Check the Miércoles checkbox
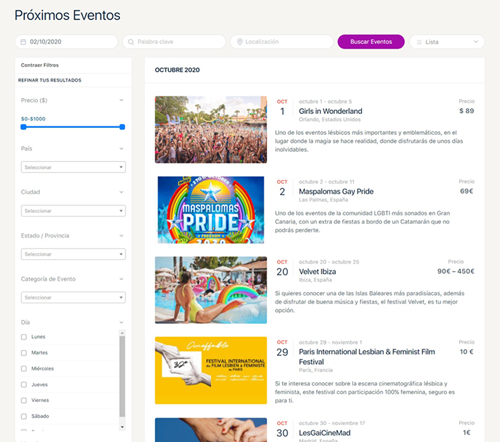Image resolution: width=500 pixels, height=442 pixels. click(x=24, y=369)
